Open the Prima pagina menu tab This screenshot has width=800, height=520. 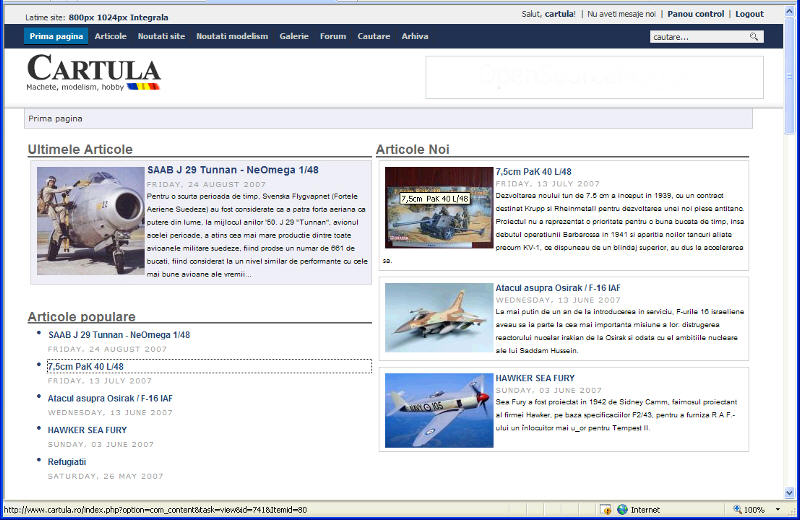[x=56, y=36]
